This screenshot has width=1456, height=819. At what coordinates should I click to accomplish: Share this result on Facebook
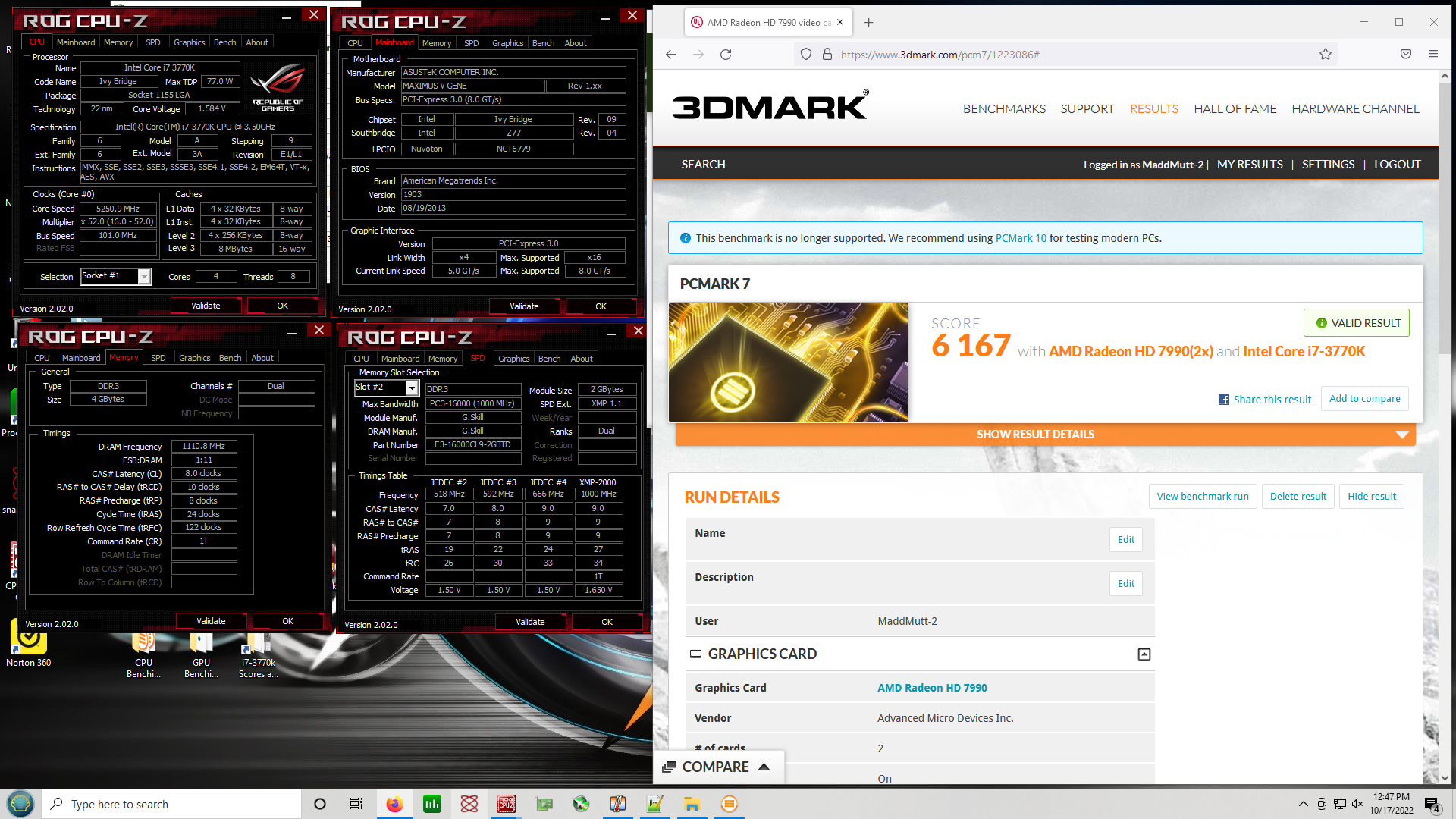[1264, 400]
